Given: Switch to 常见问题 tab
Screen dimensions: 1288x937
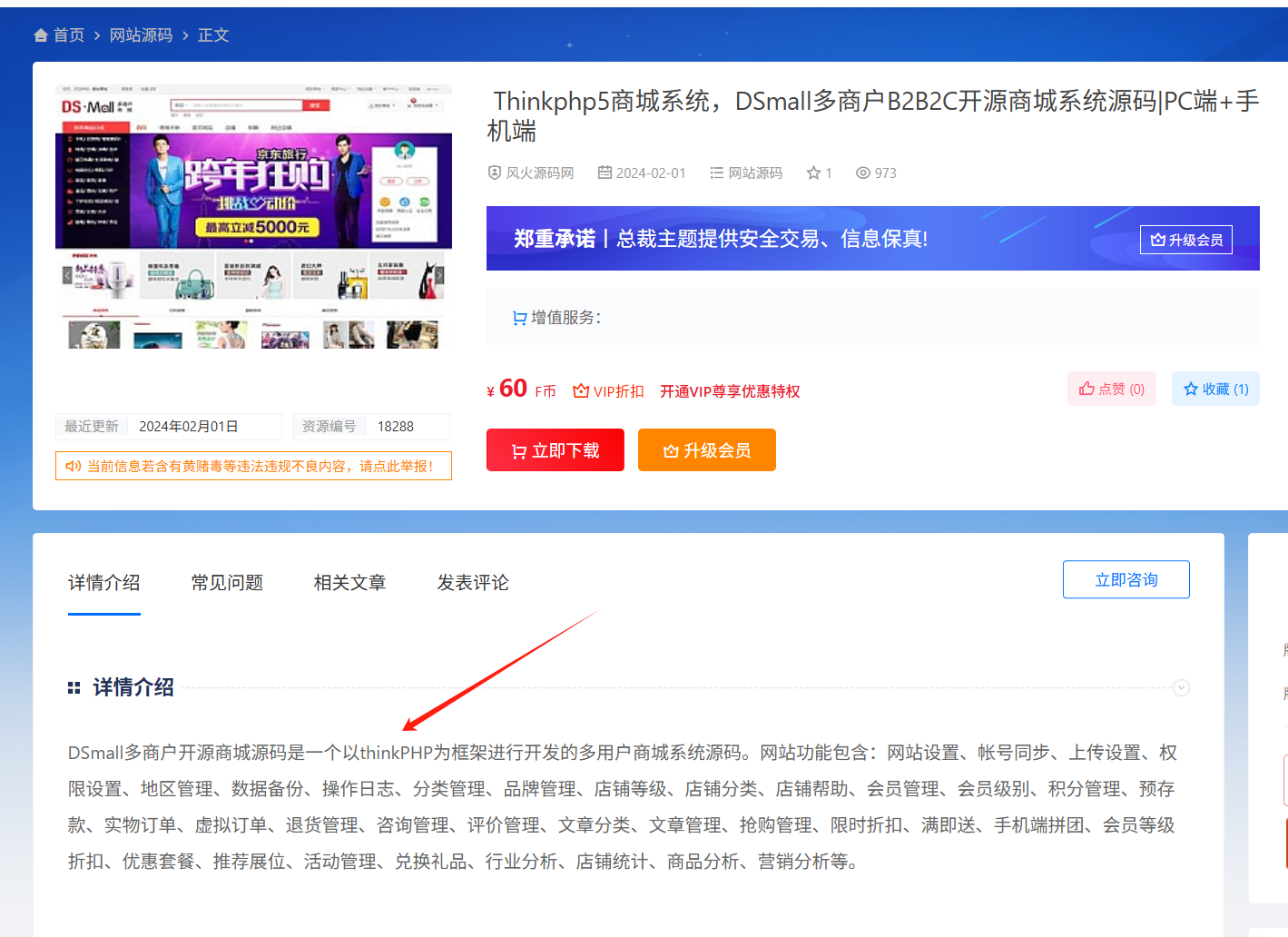Looking at the screenshot, I should coord(227,583).
